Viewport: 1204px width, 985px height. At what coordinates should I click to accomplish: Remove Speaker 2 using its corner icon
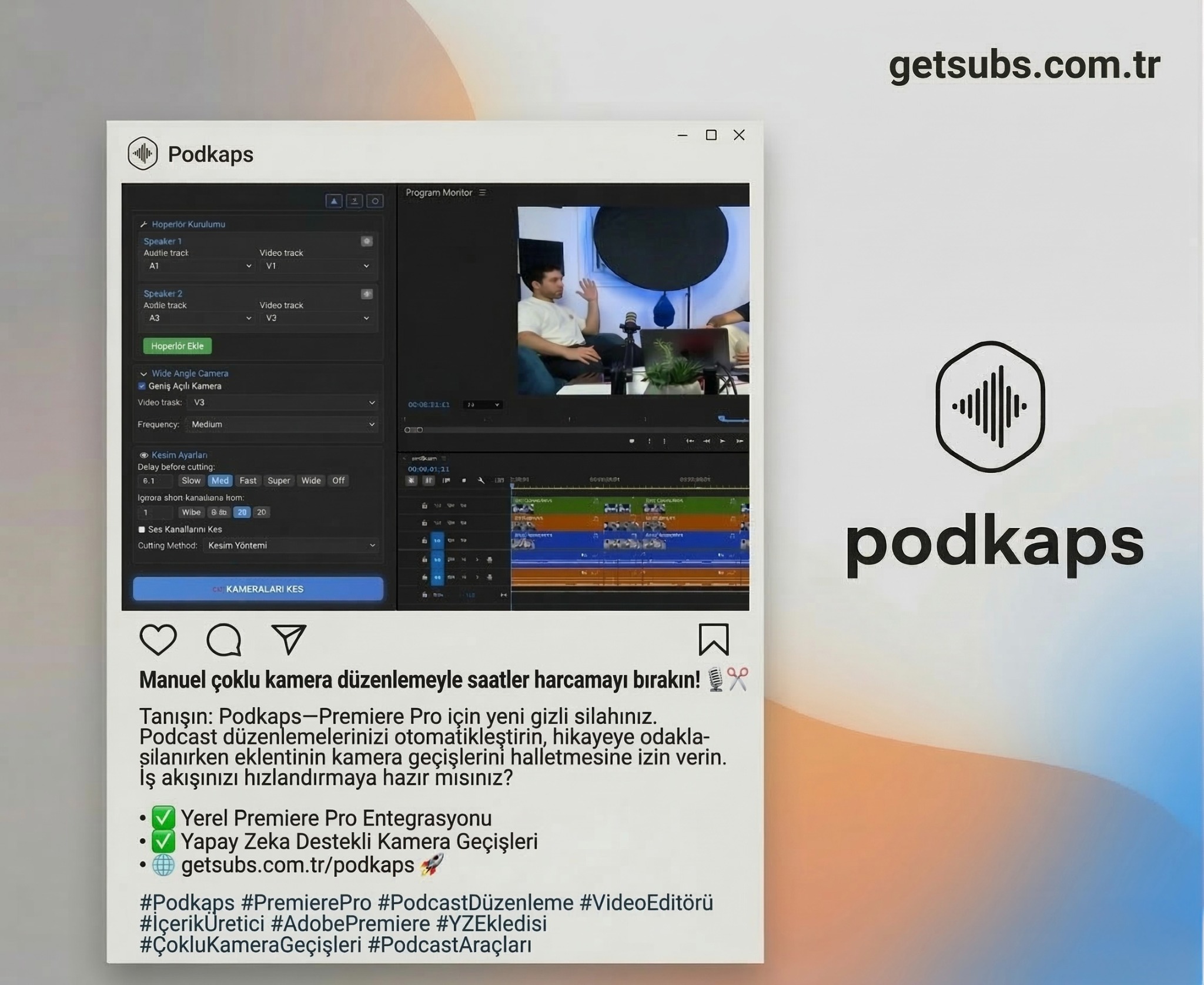(367, 293)
